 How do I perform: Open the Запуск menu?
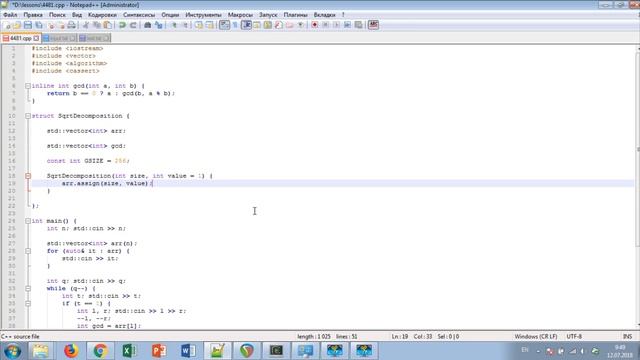(268, 15)
